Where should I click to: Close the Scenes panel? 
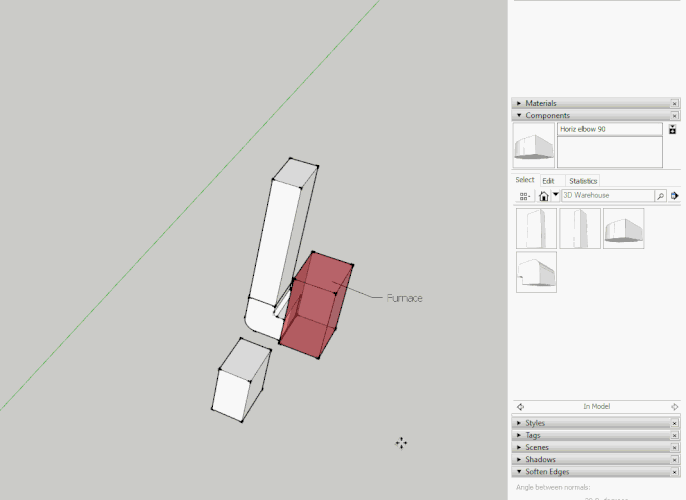click(x=674, y=448)
